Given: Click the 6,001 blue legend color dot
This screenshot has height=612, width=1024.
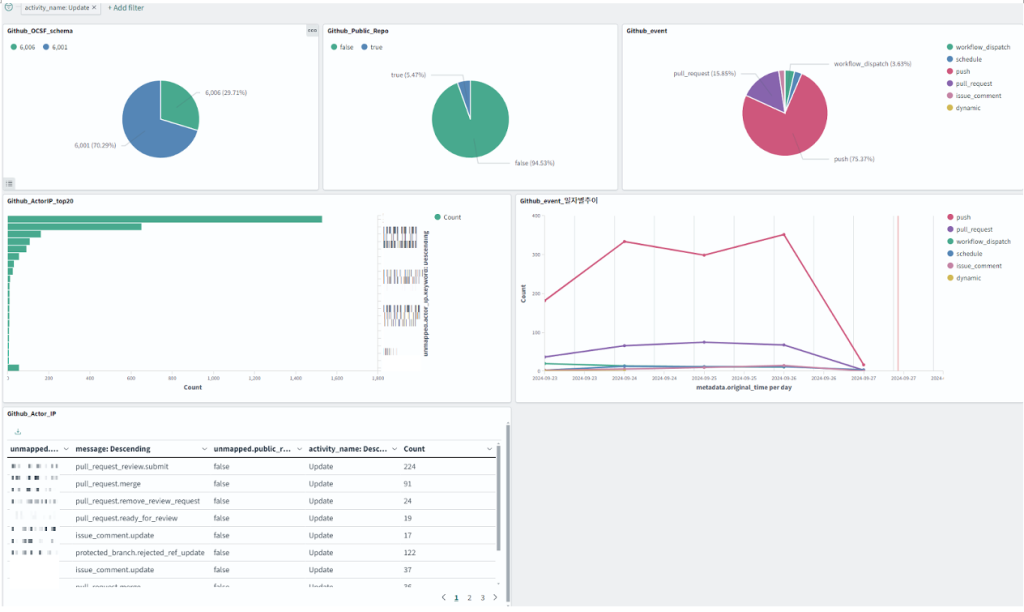Looking at the screenshot, I should click(x=46, y=47).
